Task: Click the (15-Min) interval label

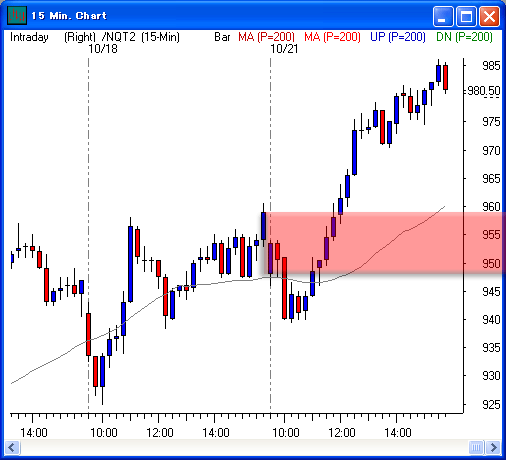Action: [160, 37]
